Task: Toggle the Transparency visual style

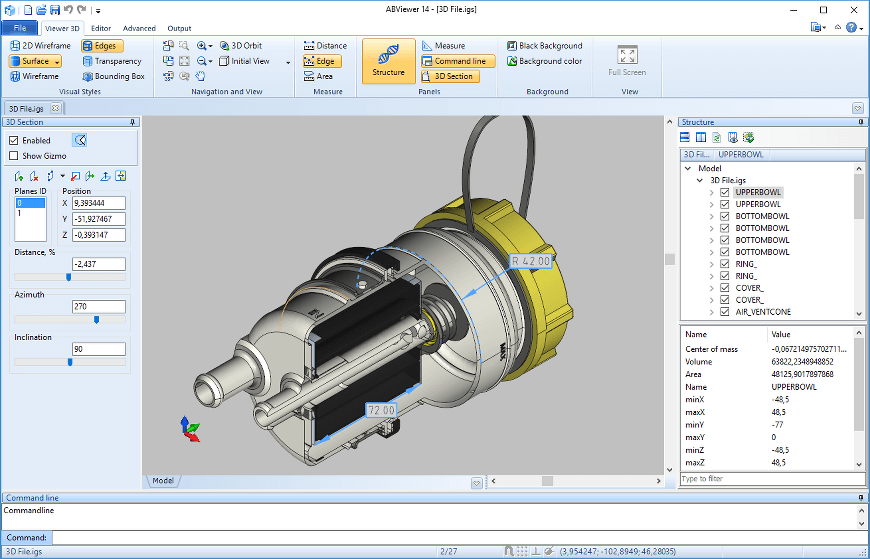Action: 112,61
